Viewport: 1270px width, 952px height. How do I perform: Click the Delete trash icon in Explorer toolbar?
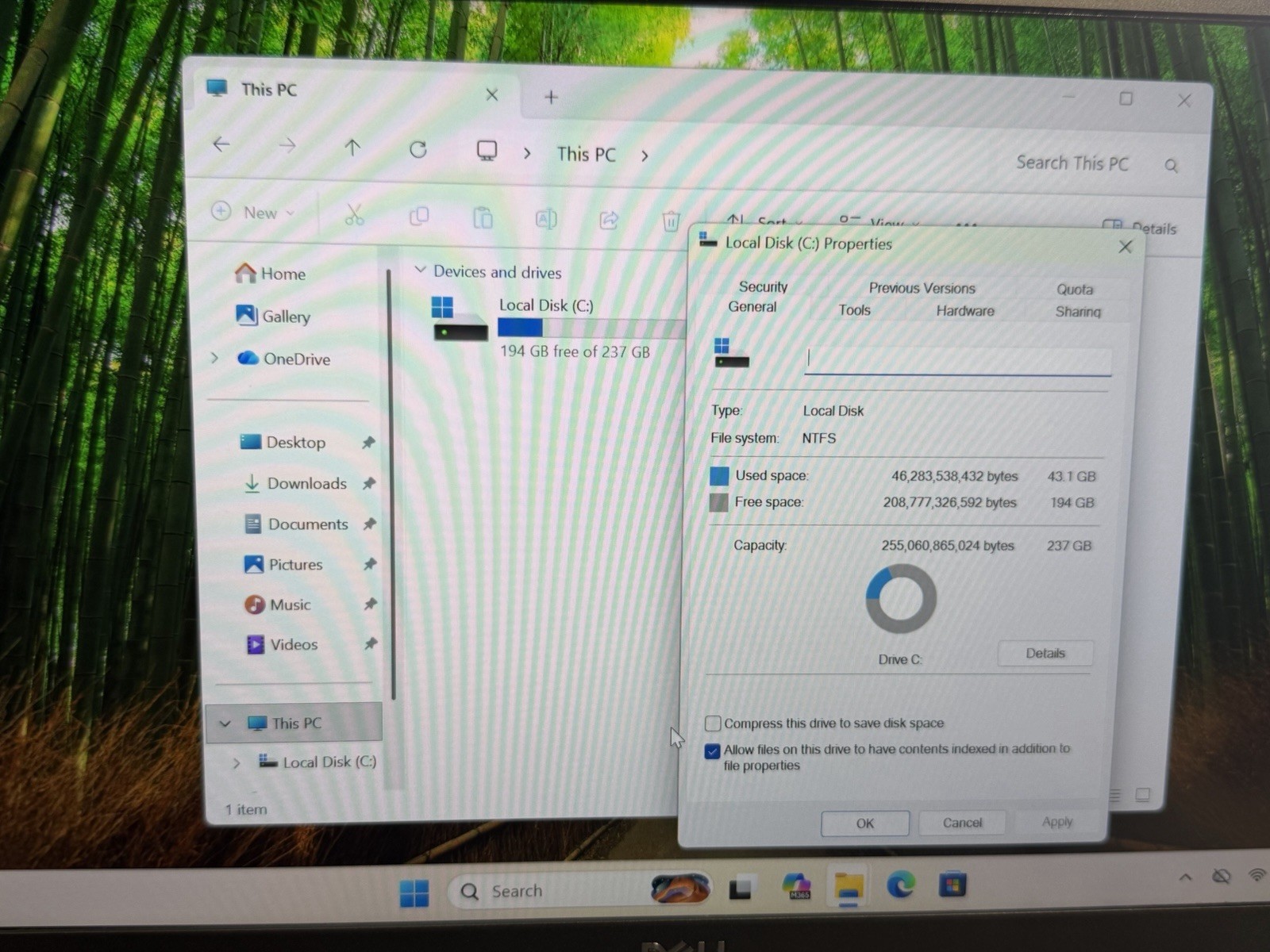tap(671, 221)
